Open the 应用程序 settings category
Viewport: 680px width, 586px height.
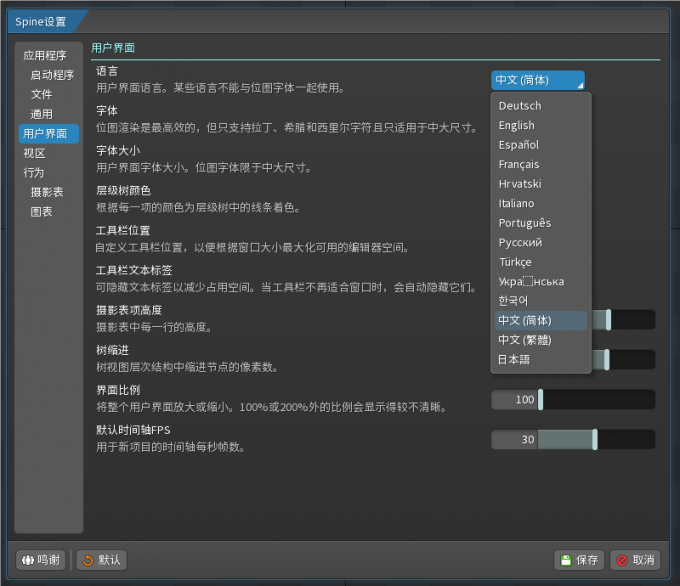[x=45, y=56]
